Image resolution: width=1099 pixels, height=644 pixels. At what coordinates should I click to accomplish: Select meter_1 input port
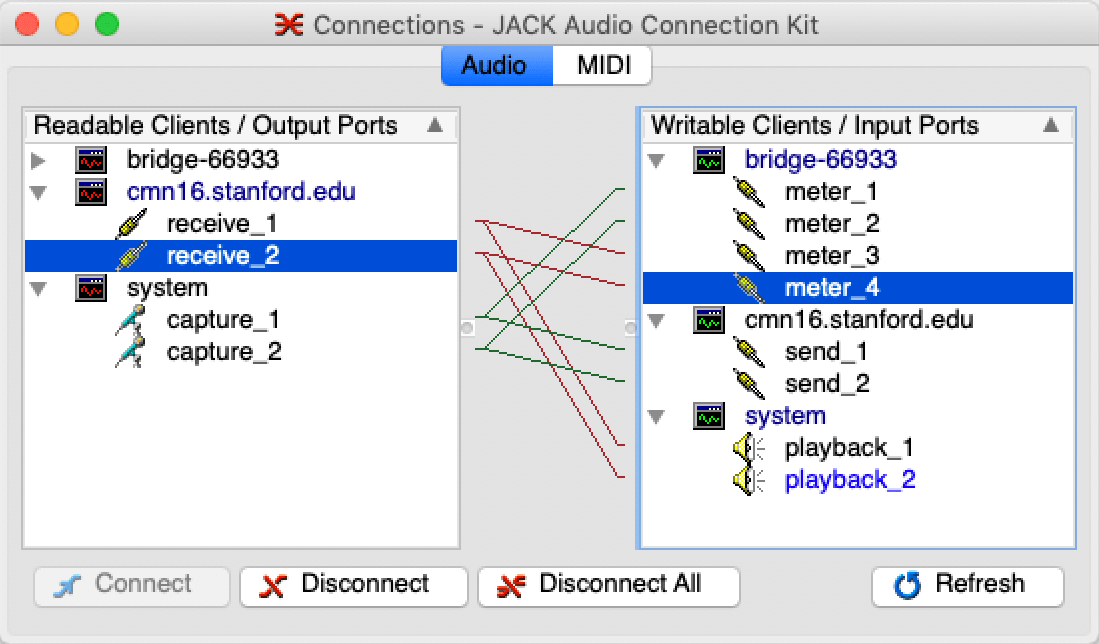tap(831, 191)
